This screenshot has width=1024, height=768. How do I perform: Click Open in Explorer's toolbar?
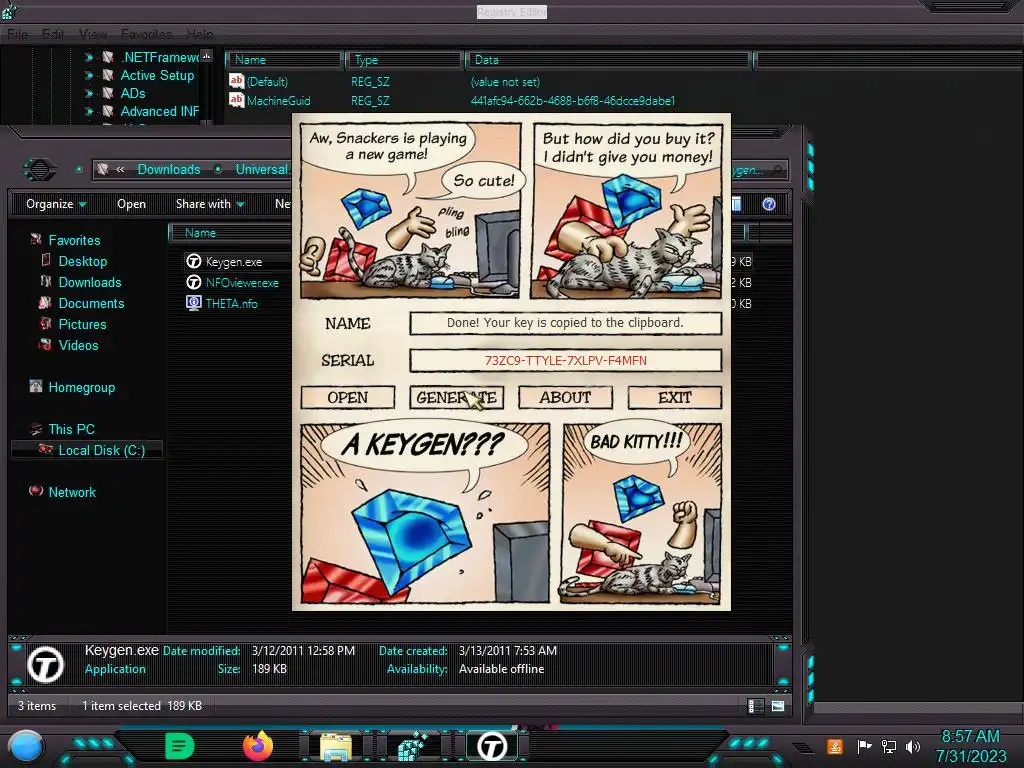coord(131,204)
